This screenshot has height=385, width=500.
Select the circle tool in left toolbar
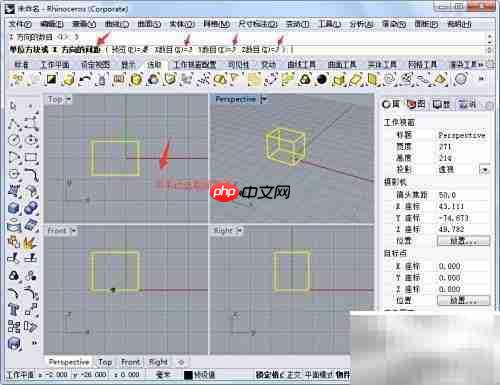point(14,140)
